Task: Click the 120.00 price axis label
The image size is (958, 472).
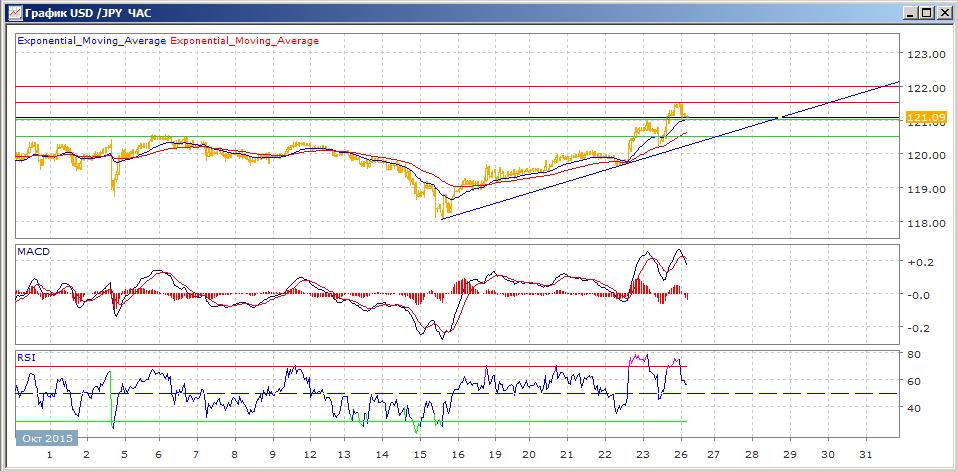Action: 926,155
